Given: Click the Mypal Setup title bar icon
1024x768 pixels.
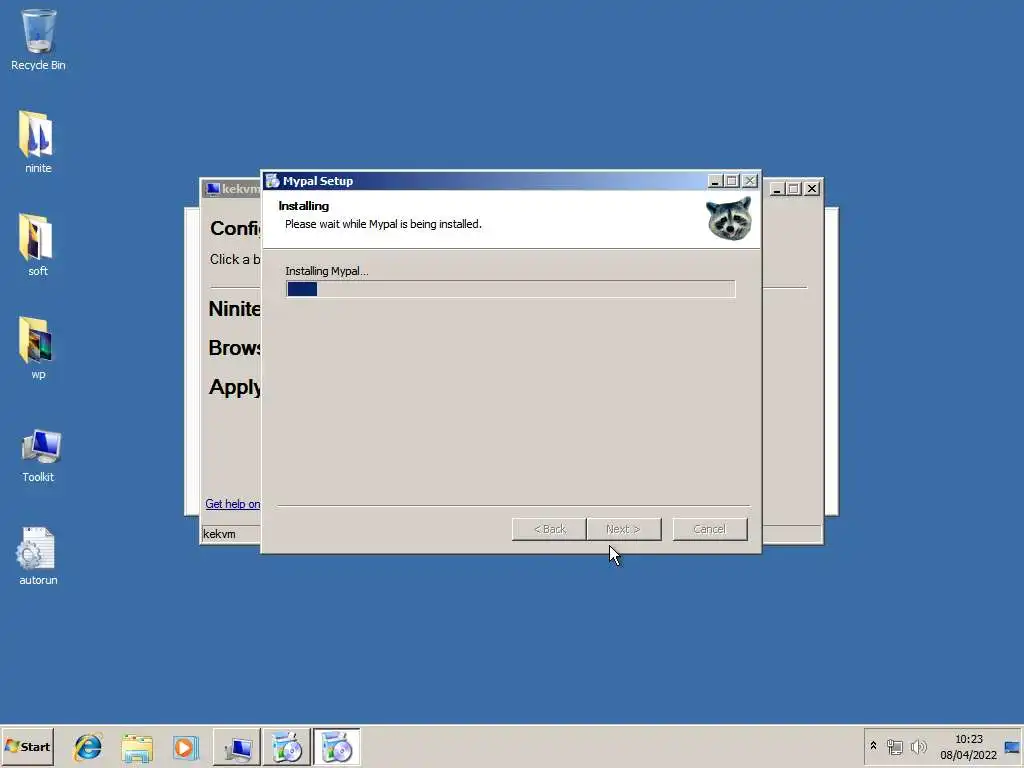Looking at the screenshot, I should (272, 181).
